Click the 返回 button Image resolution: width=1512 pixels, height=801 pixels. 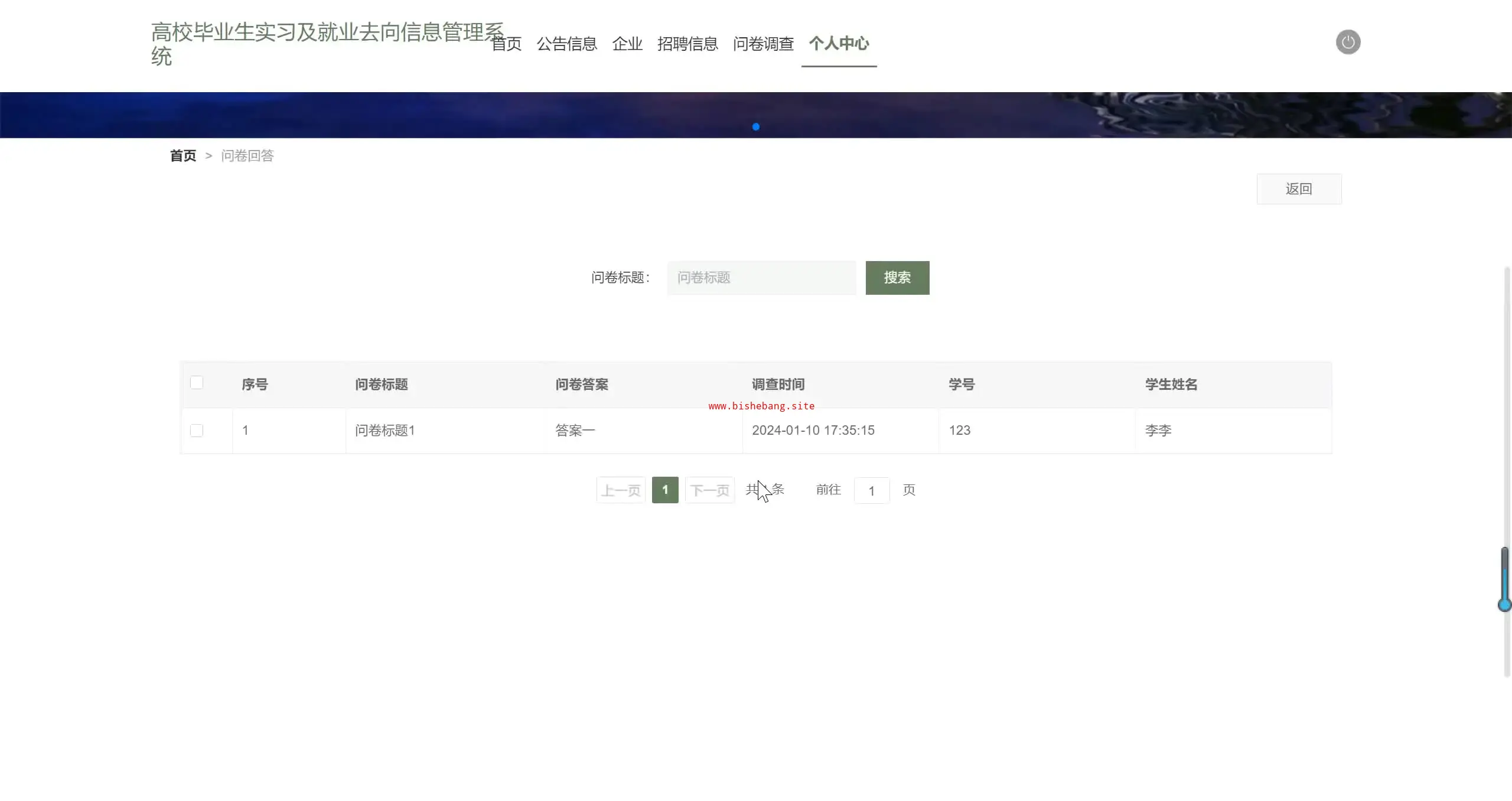point(1299,189)
